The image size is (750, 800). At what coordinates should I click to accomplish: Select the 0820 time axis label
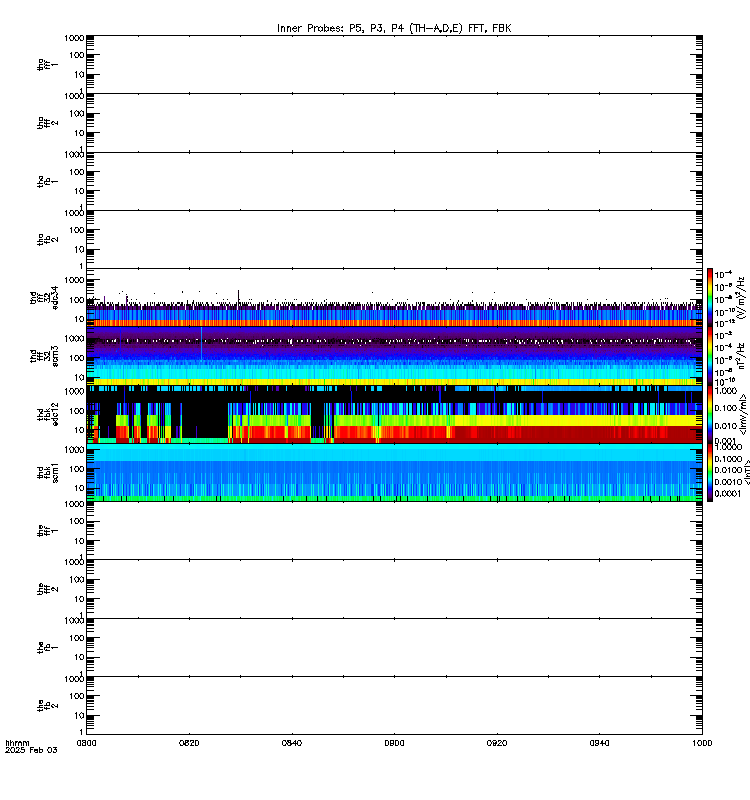click(189, 743)
